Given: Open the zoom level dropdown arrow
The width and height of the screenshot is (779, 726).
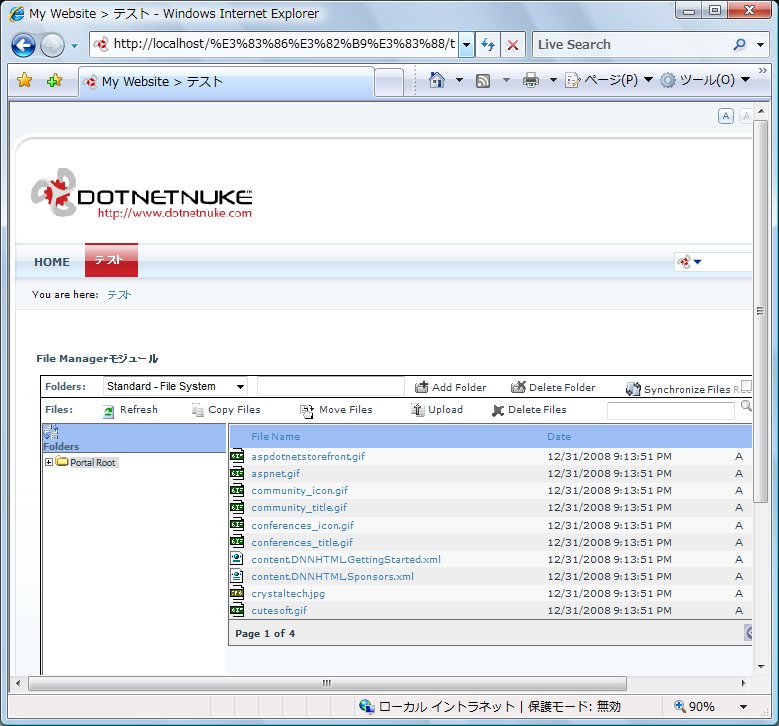Looking at the screenshot, I should (x=743, y=707).
